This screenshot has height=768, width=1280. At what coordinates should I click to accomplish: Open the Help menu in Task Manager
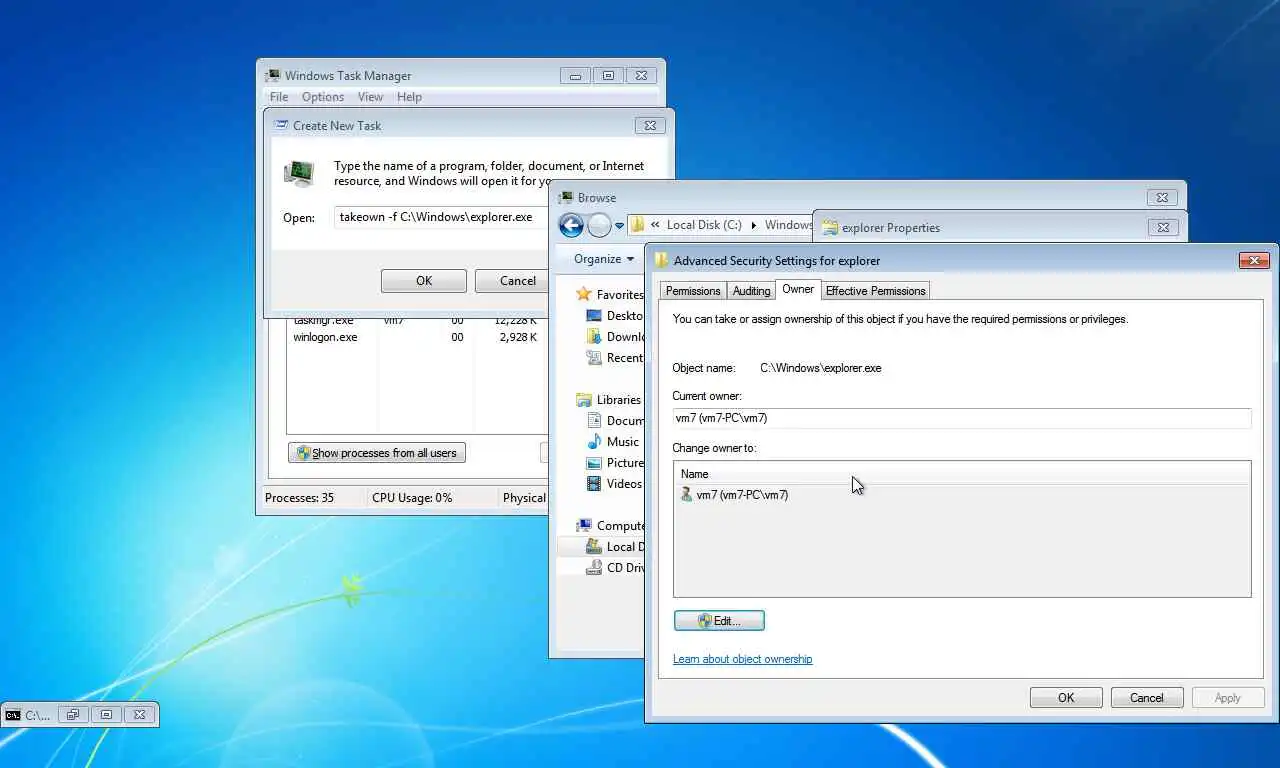point(409,97)
